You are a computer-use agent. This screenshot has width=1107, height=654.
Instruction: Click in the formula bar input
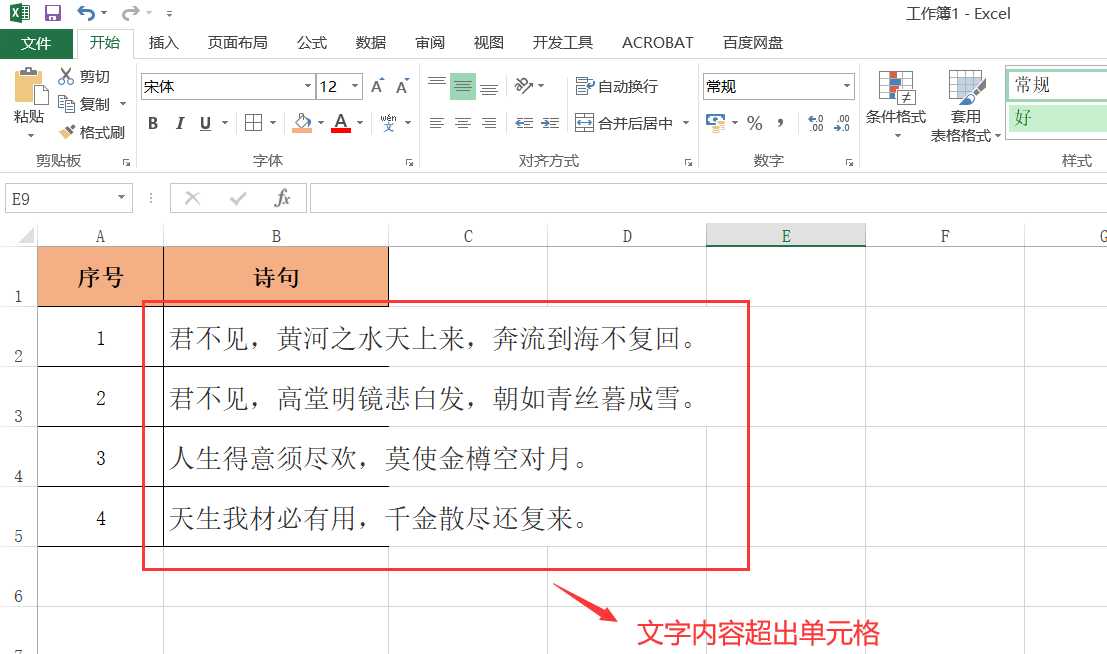[708, 198]
